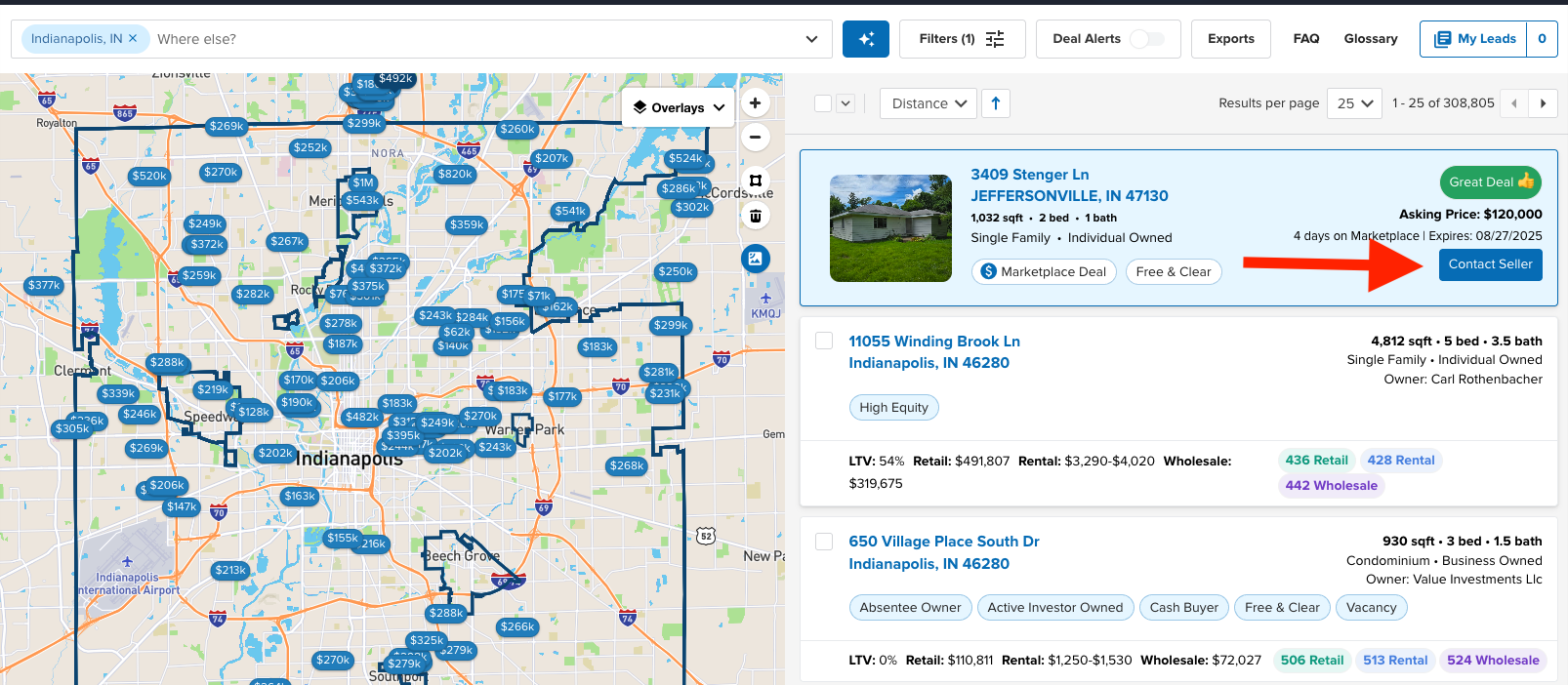Select the $213k map price marker
1568x685 pixels.
[230, 571]
